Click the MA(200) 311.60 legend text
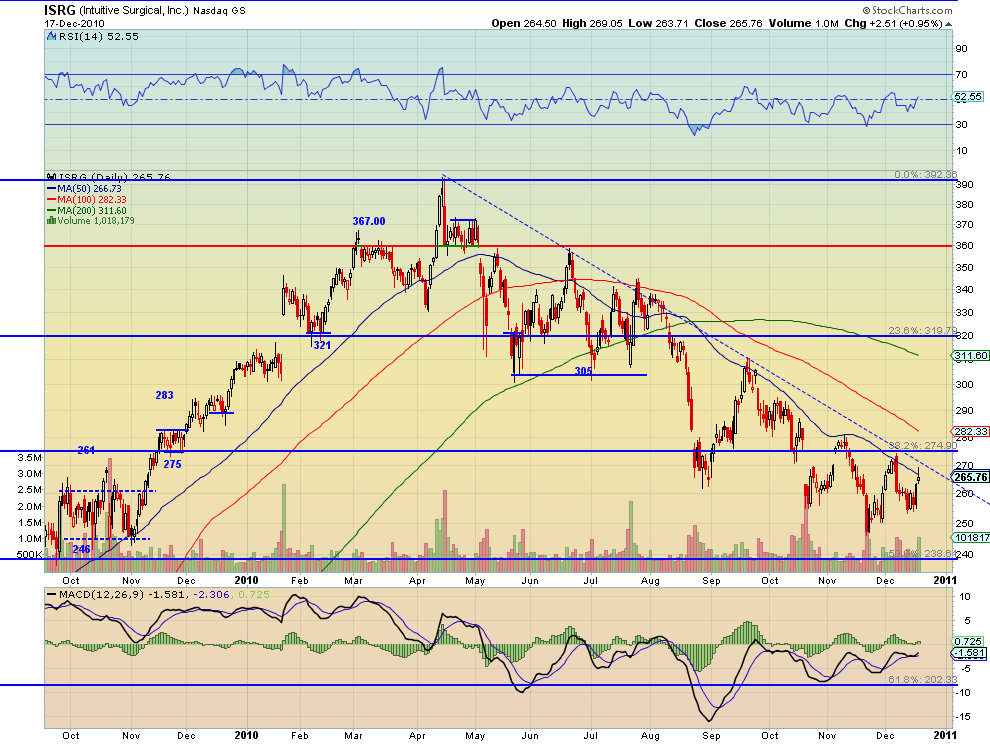 click(92, 210)
